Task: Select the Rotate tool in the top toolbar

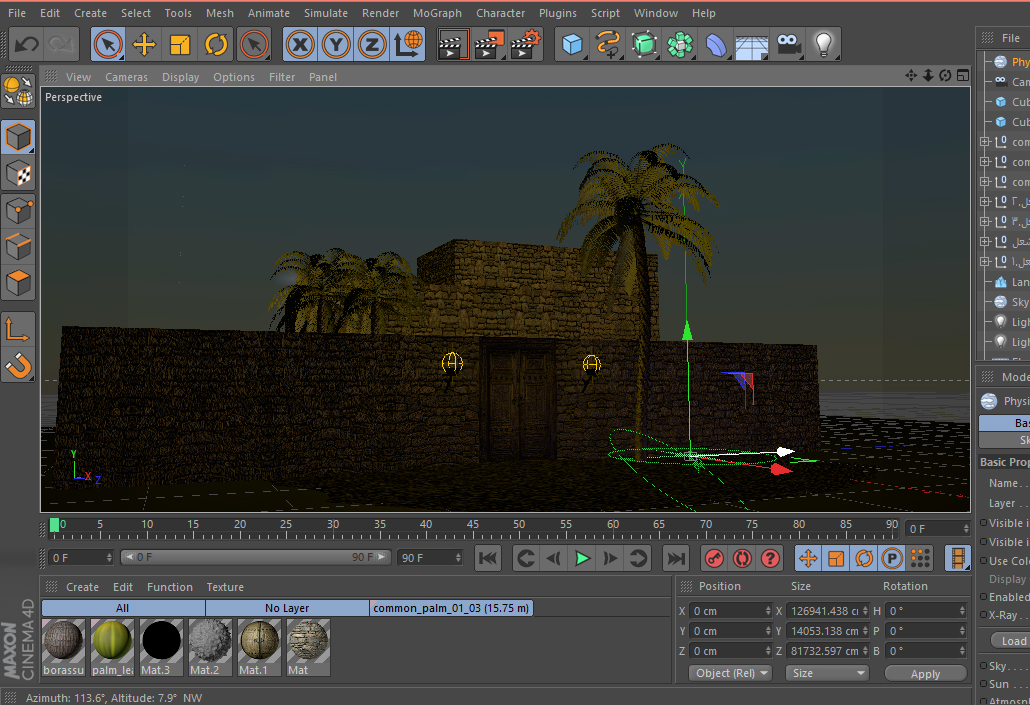Action: (216, 45)
